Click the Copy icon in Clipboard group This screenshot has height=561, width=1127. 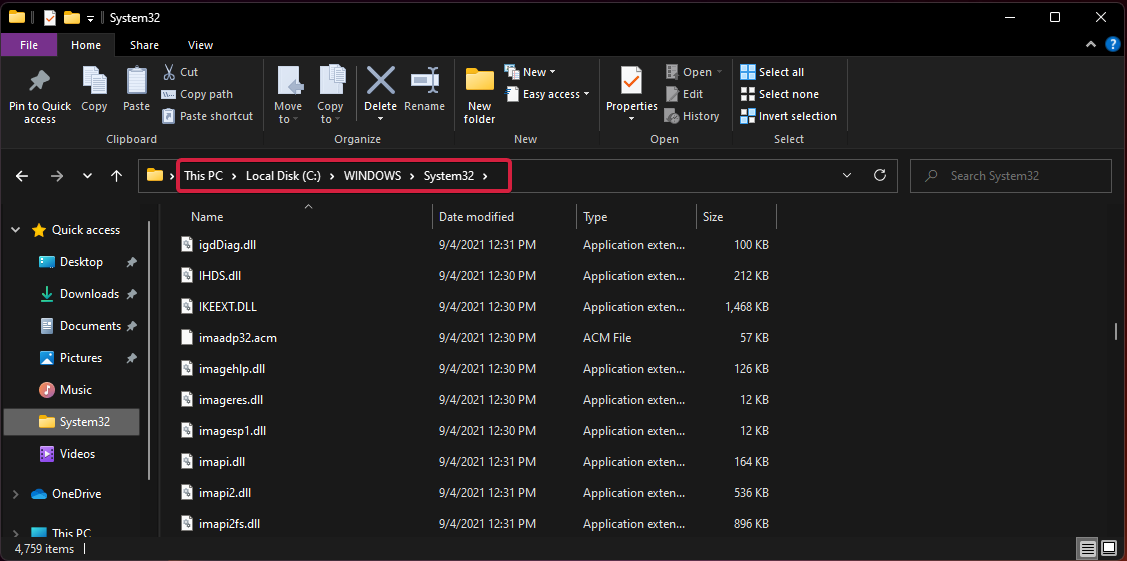coord(94,80)
